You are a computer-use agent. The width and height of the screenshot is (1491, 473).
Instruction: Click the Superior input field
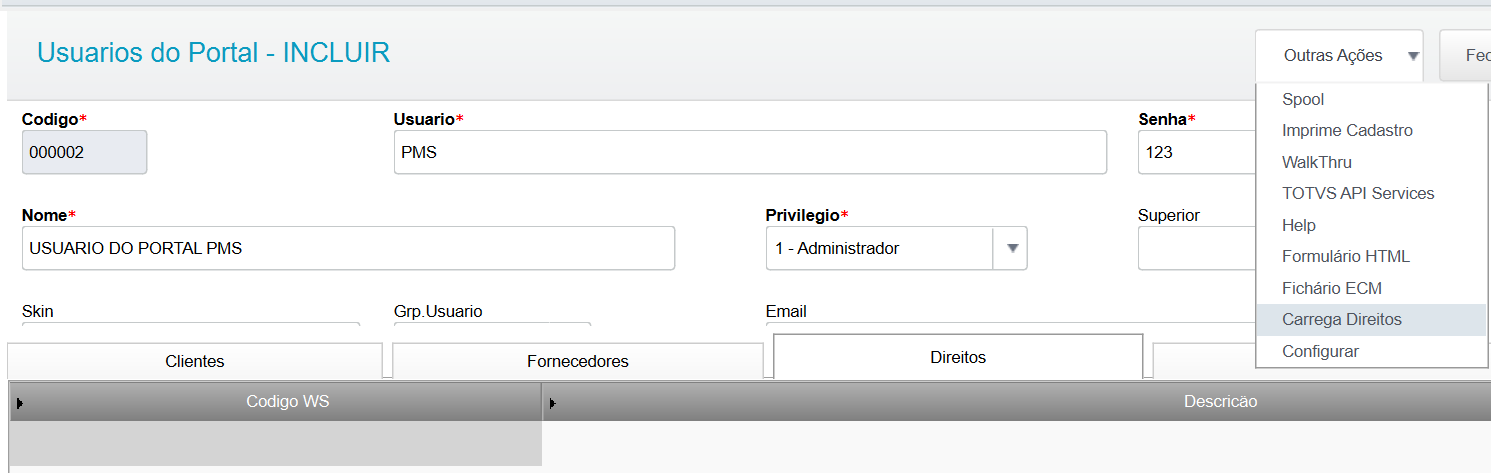[1196, 248]
